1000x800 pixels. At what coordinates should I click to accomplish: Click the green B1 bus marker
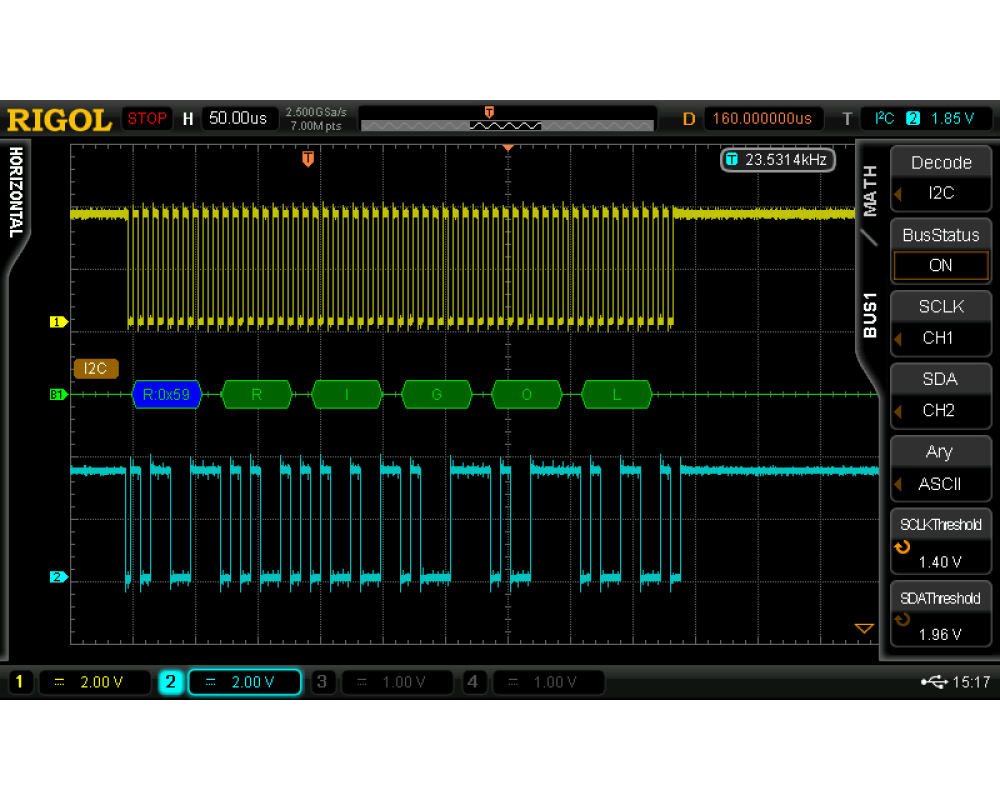tap(57, 395)
